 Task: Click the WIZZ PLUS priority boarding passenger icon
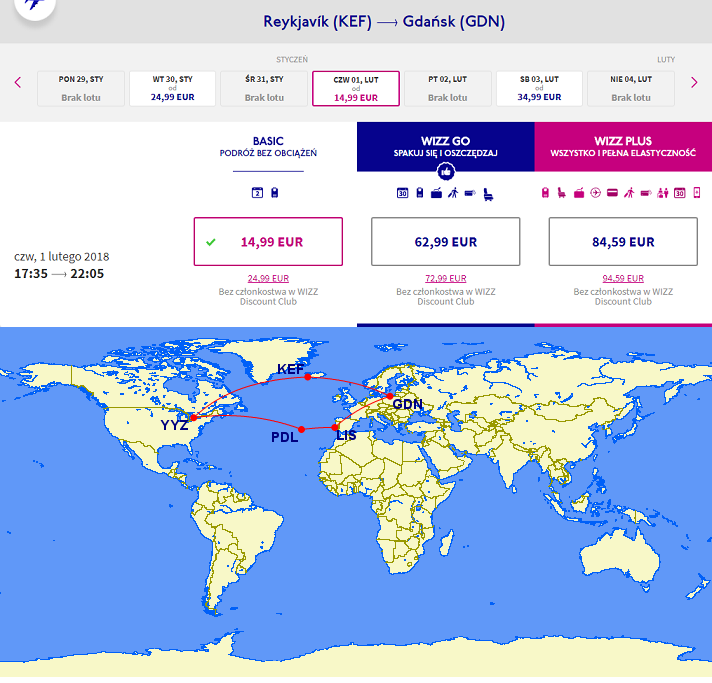tap(629, 193)
